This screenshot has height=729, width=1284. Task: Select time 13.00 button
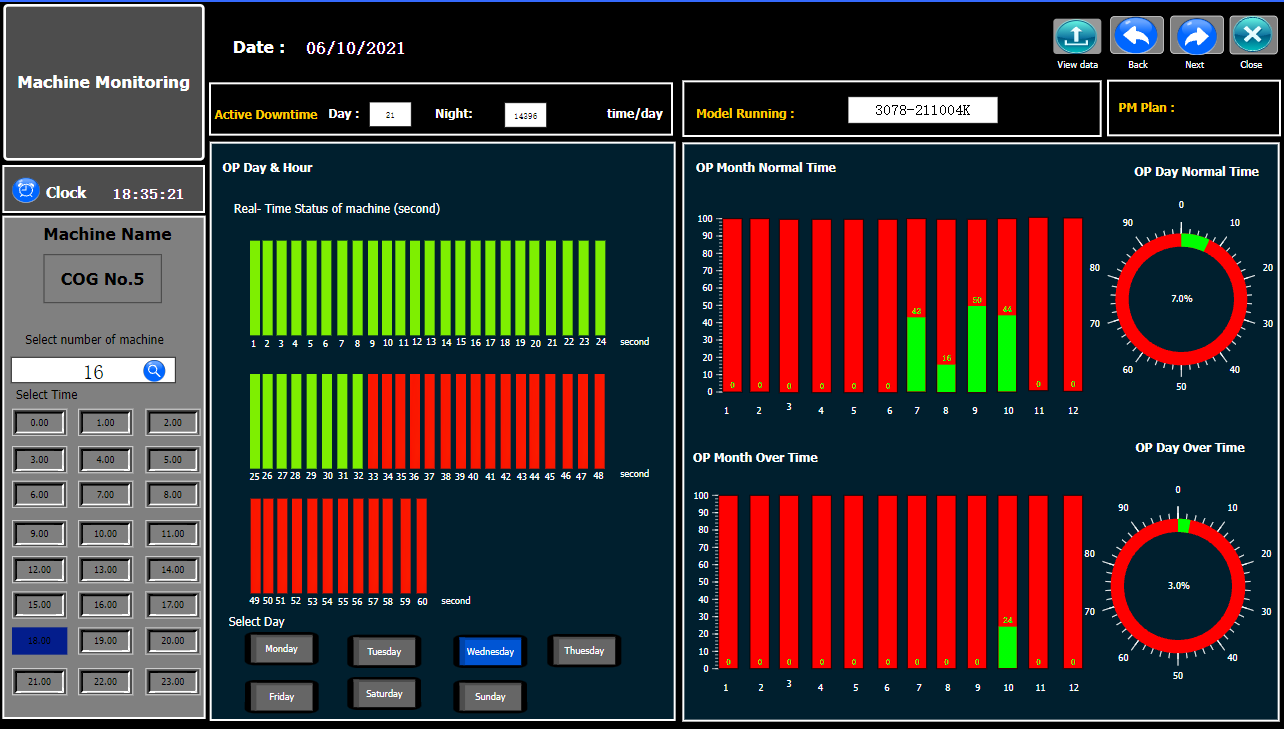[x=106, y=570]
